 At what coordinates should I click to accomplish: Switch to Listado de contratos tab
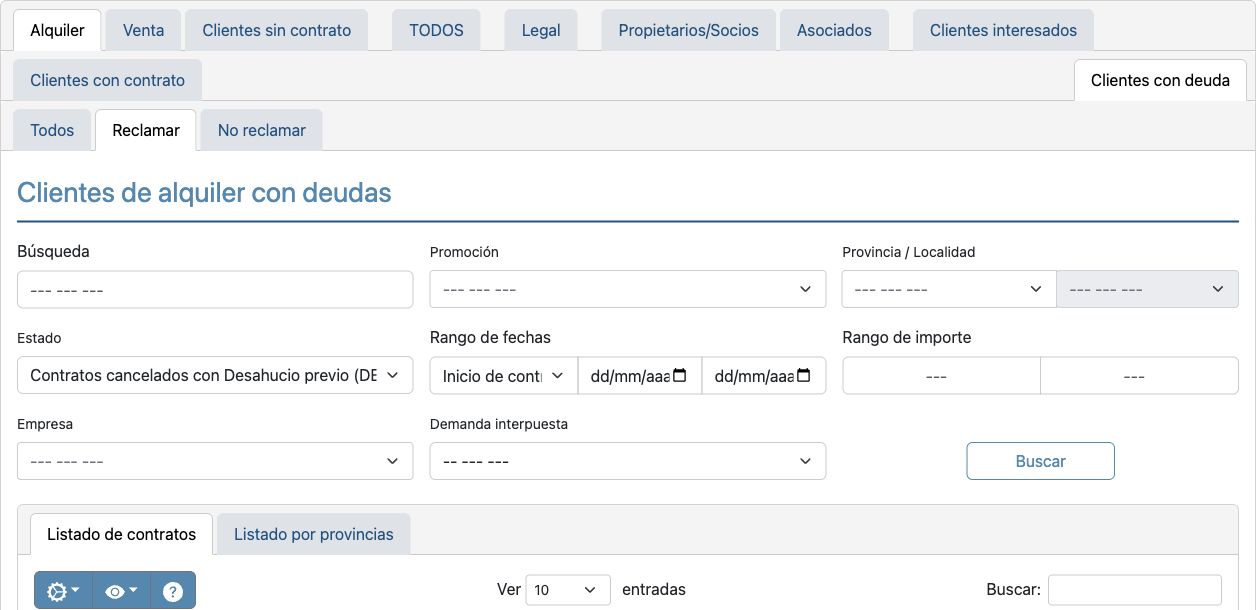tap(121, 534)
